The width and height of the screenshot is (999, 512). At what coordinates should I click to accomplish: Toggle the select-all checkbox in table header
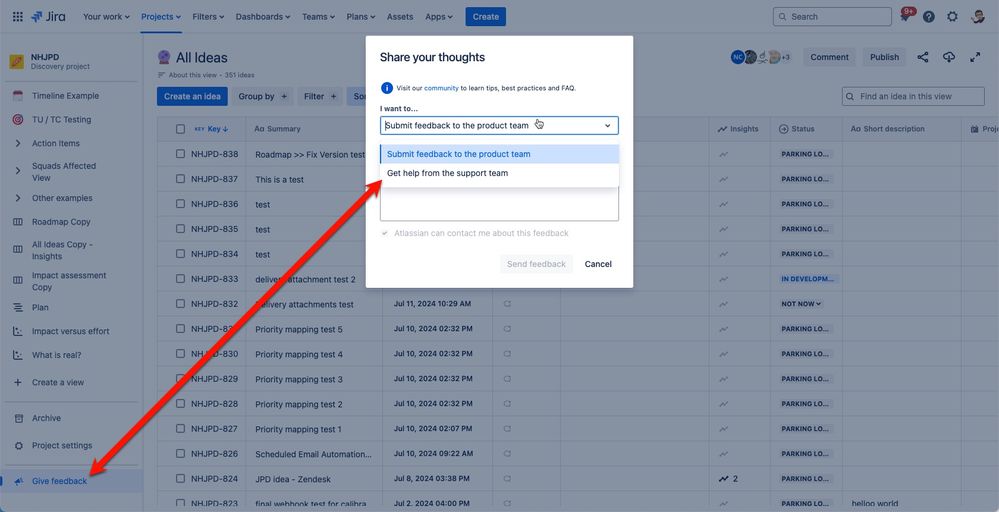(180, 129)
